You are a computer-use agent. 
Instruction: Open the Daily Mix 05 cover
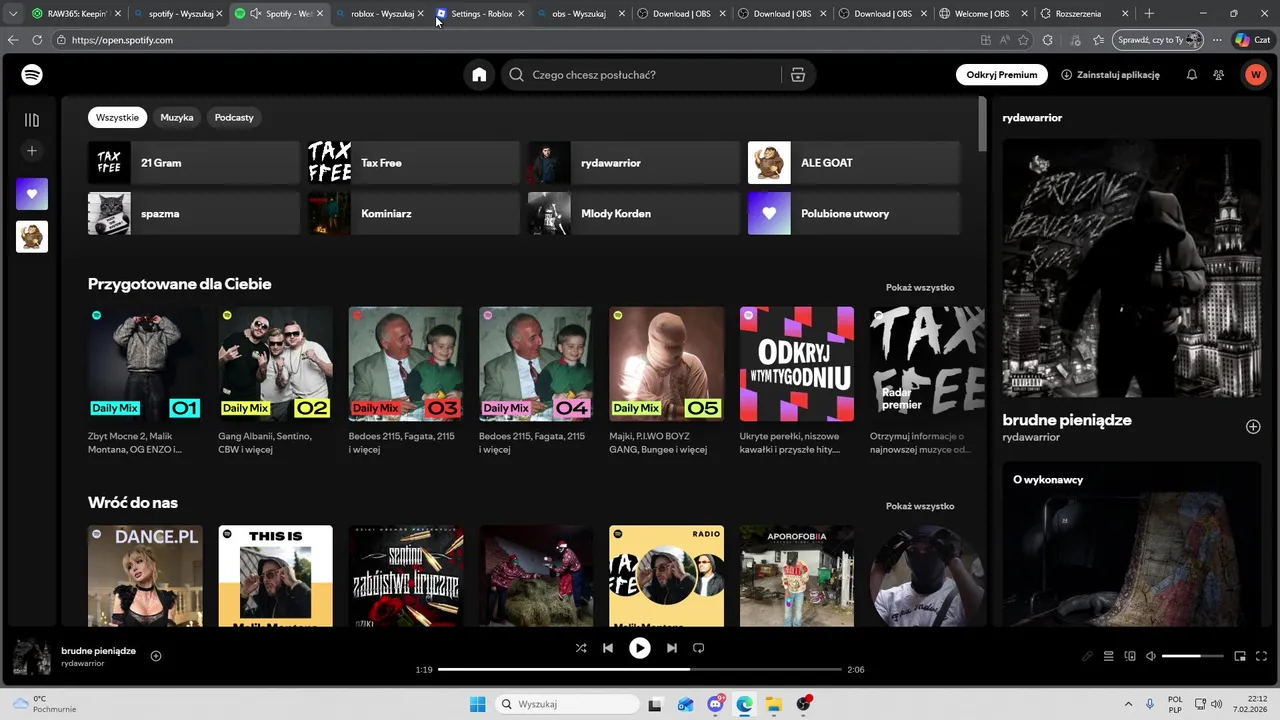[666, 364]
